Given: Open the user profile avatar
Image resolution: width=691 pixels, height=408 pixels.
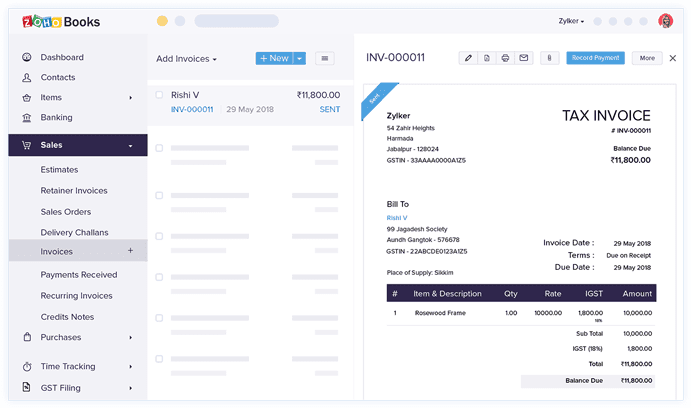Looking at the screenshot, I should point(665,21).
